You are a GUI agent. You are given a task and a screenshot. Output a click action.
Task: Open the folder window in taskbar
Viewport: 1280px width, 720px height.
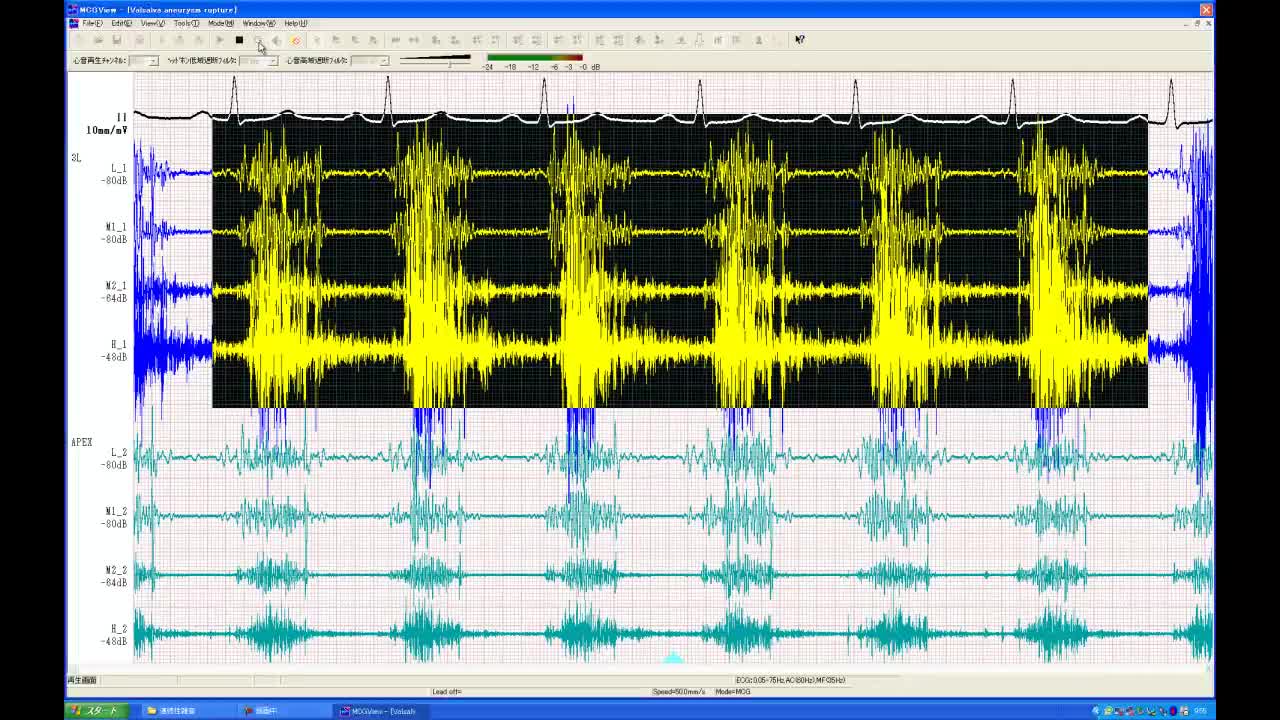178,711
